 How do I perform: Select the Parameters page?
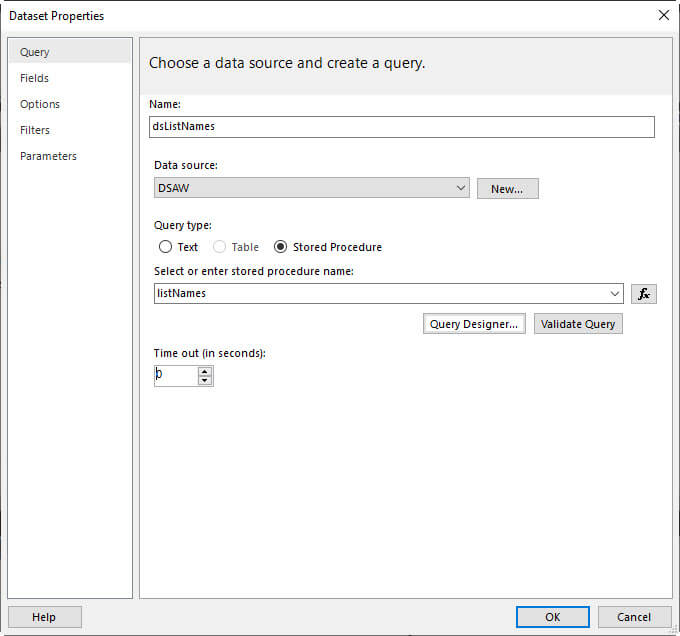48,156
